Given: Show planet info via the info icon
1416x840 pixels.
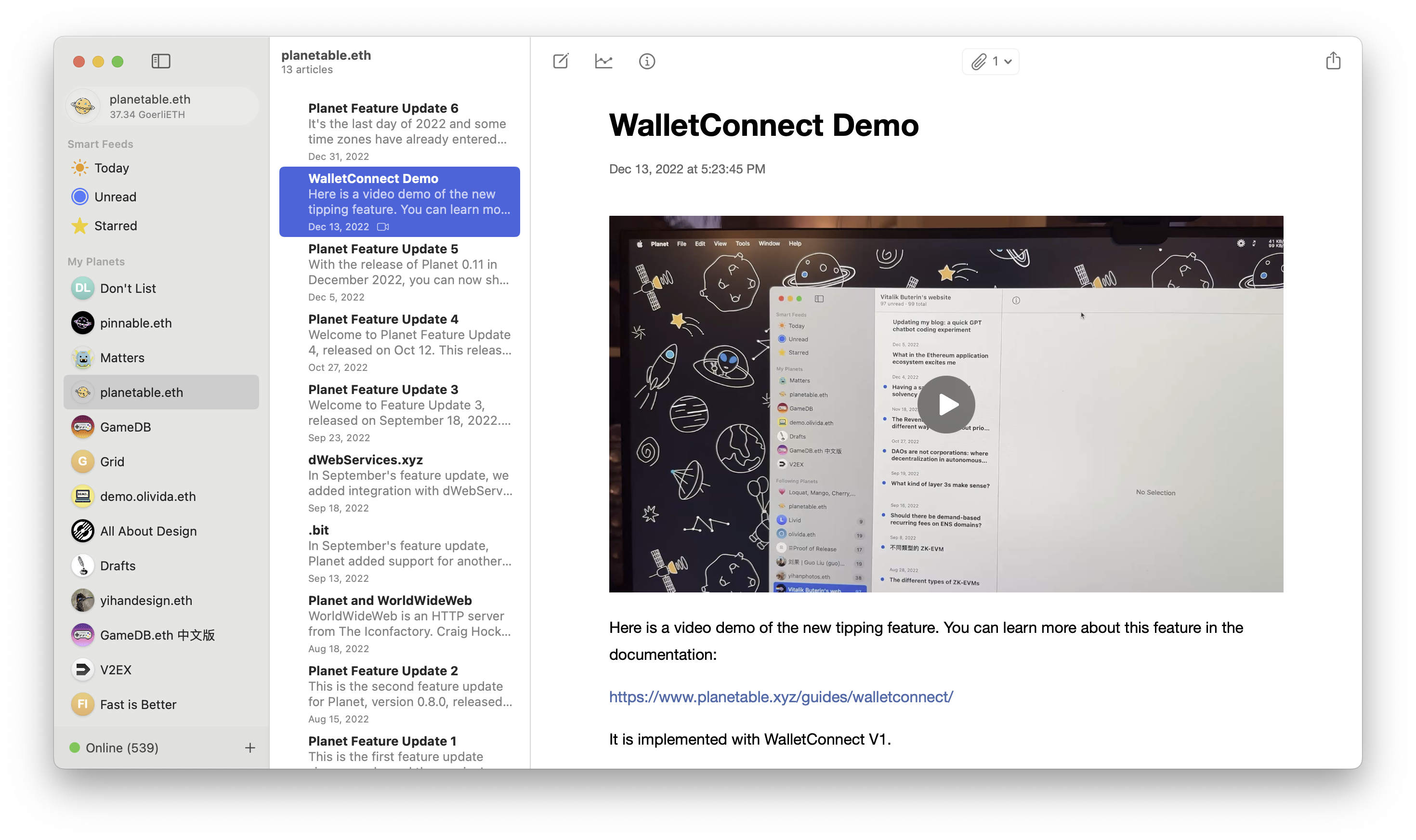Looking at the screenshot, I should (646, 61).
